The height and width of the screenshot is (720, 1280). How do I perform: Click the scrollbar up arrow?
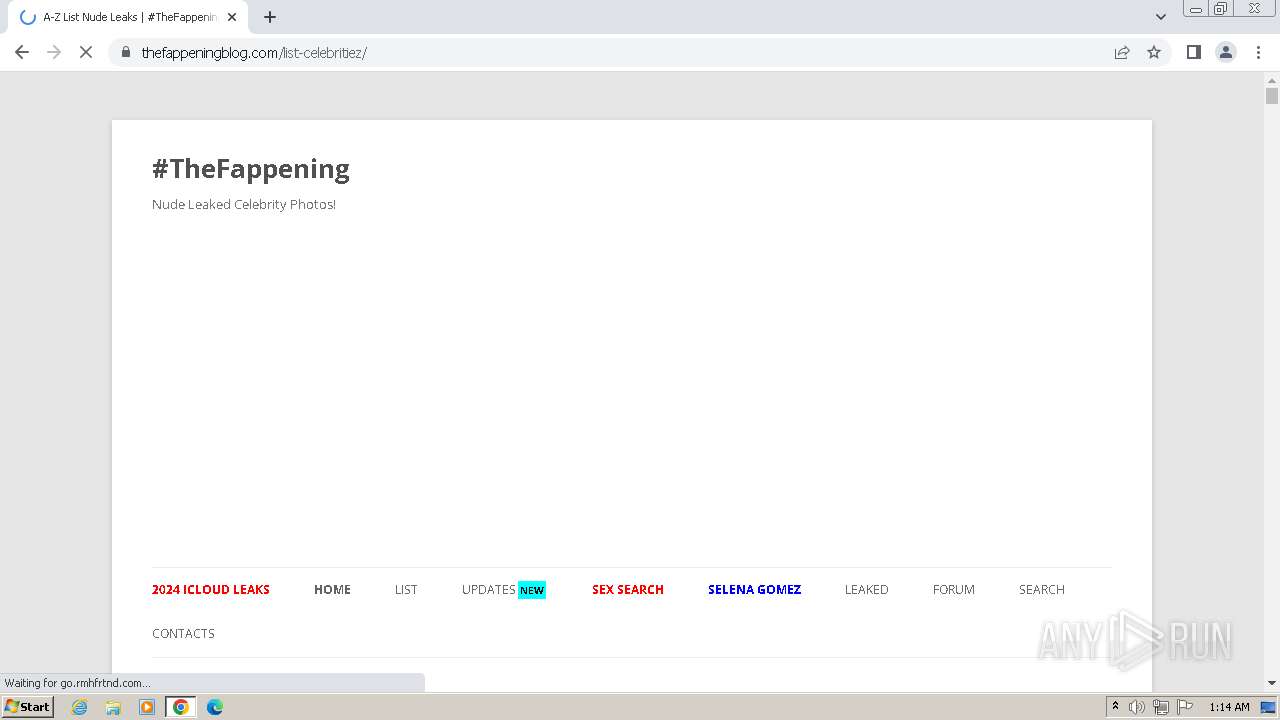point(1272,79)
